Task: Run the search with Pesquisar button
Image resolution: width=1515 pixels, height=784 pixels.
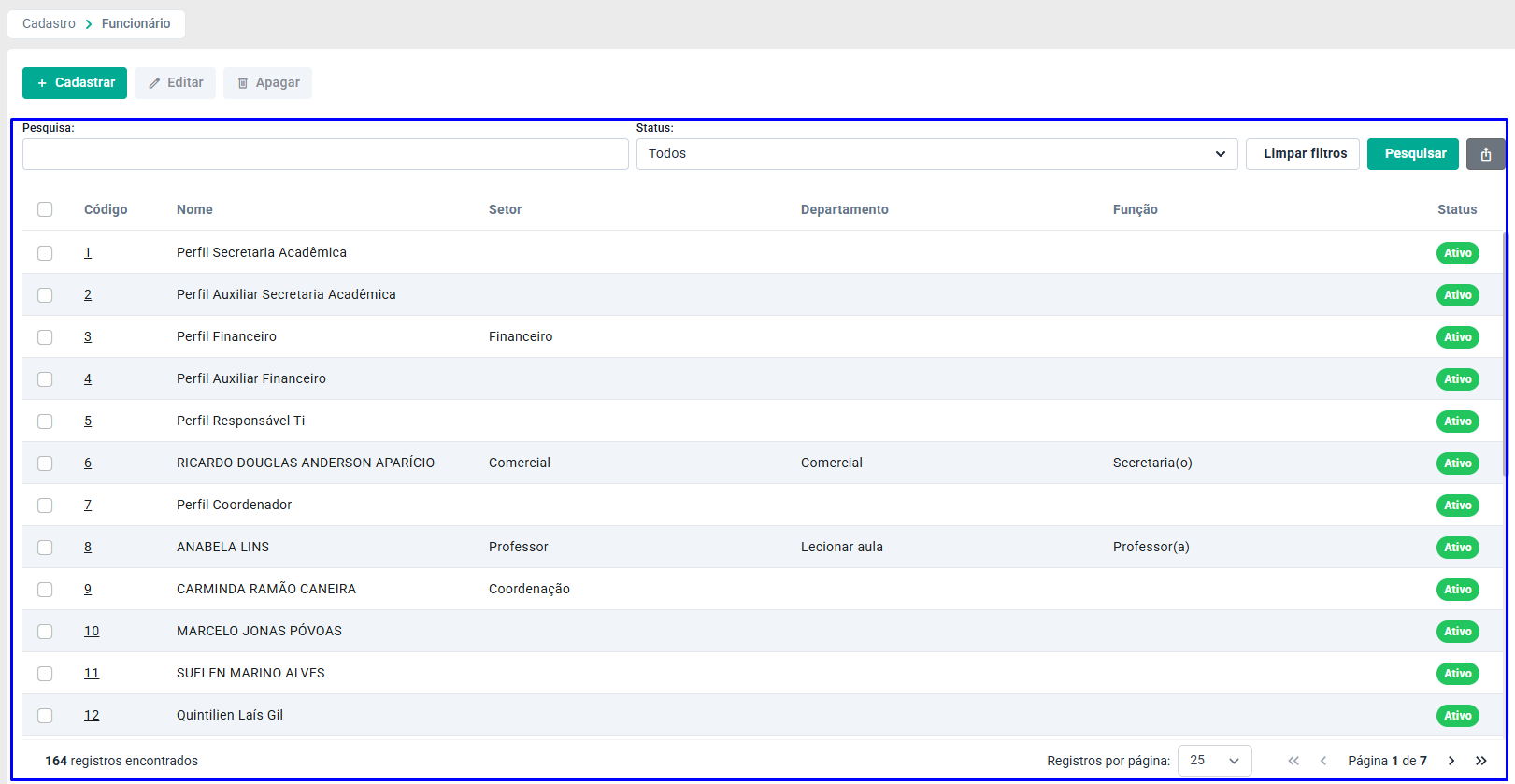Action: click(1413, 154)
